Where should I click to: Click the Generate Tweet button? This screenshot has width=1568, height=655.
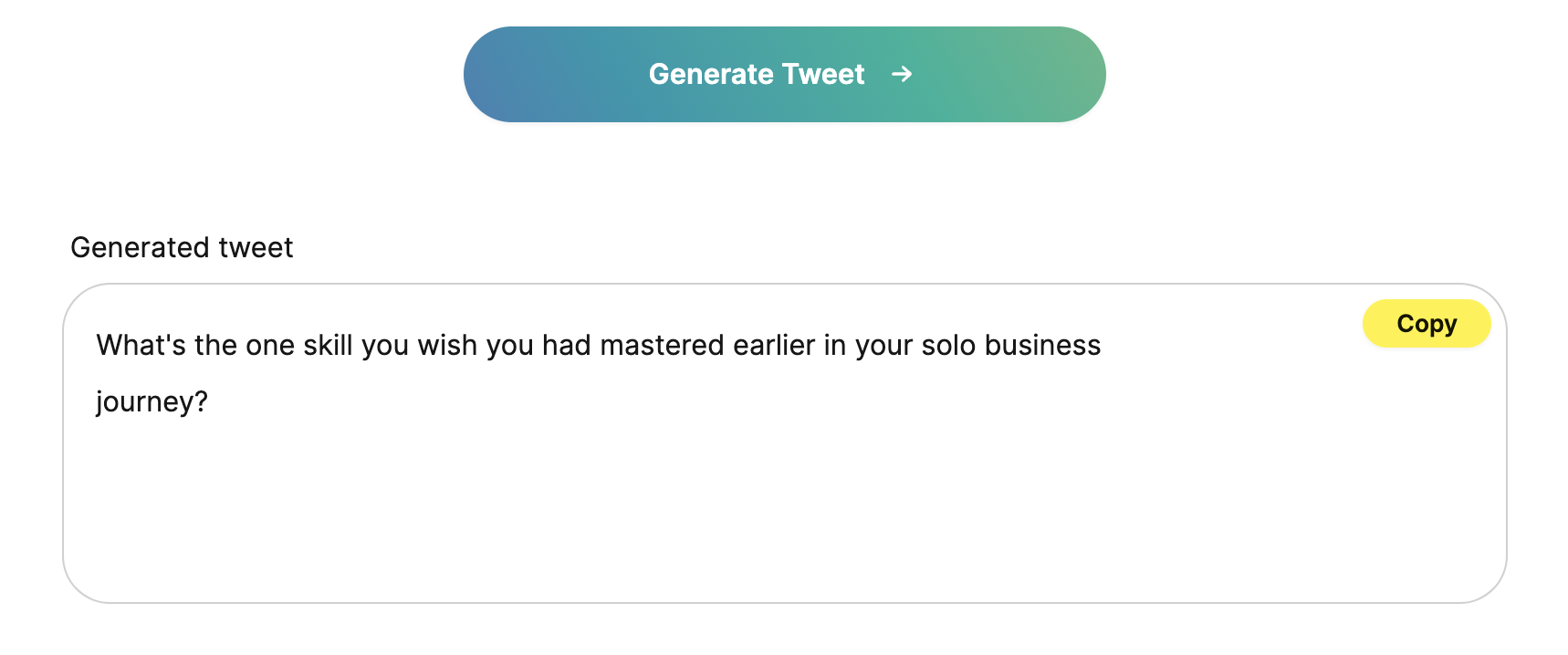coord(783,75)
